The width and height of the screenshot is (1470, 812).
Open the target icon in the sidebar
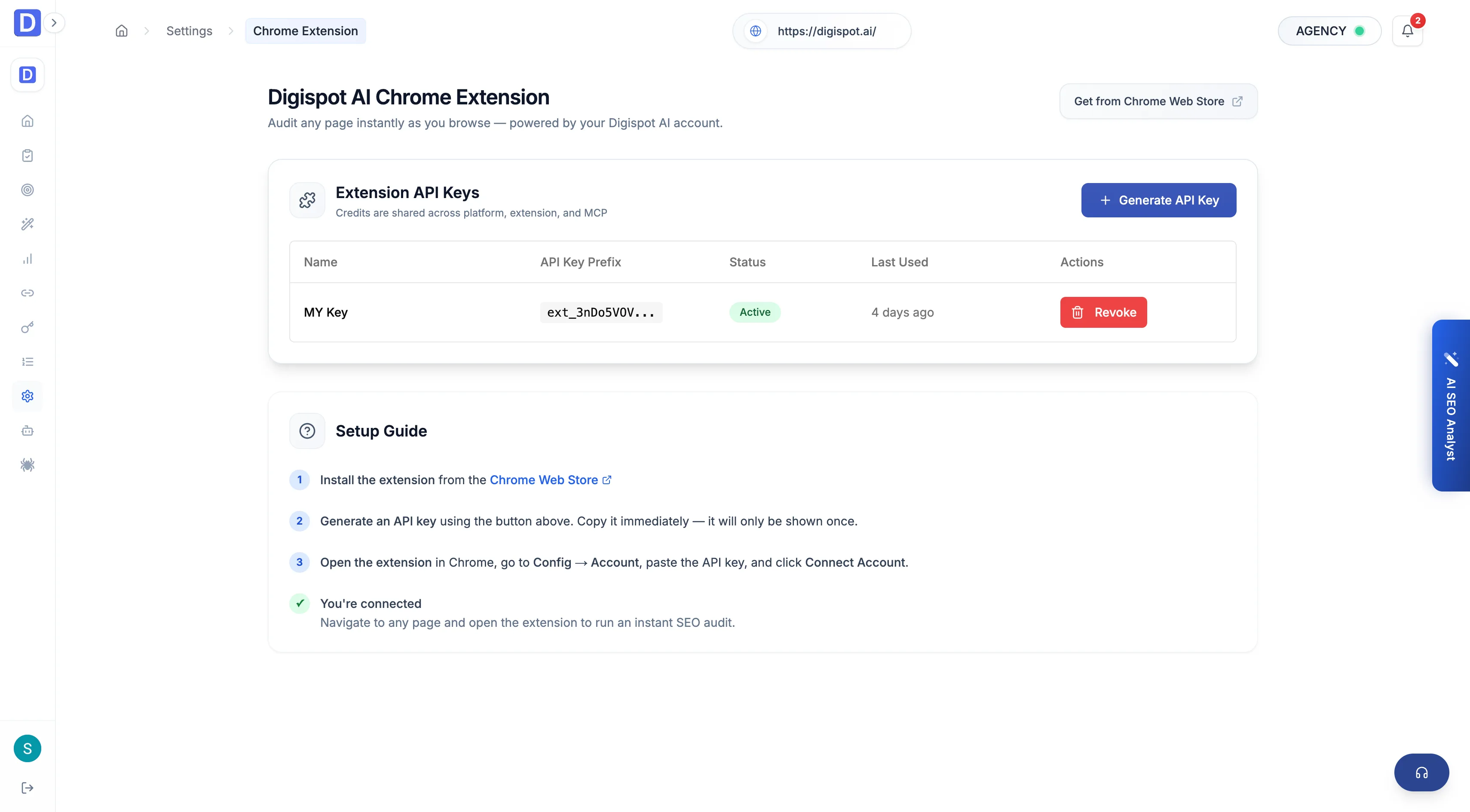[28, 190]
